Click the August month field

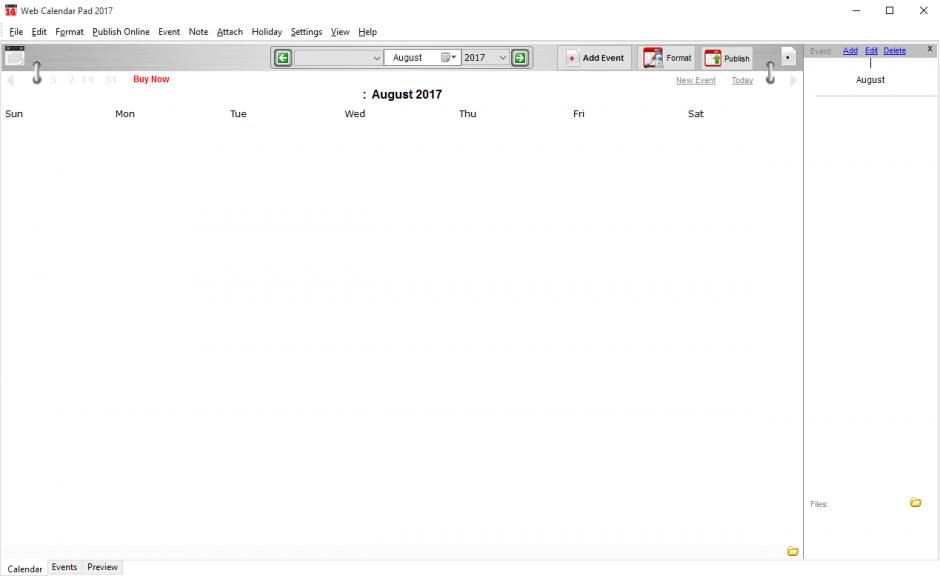[422, 58]
